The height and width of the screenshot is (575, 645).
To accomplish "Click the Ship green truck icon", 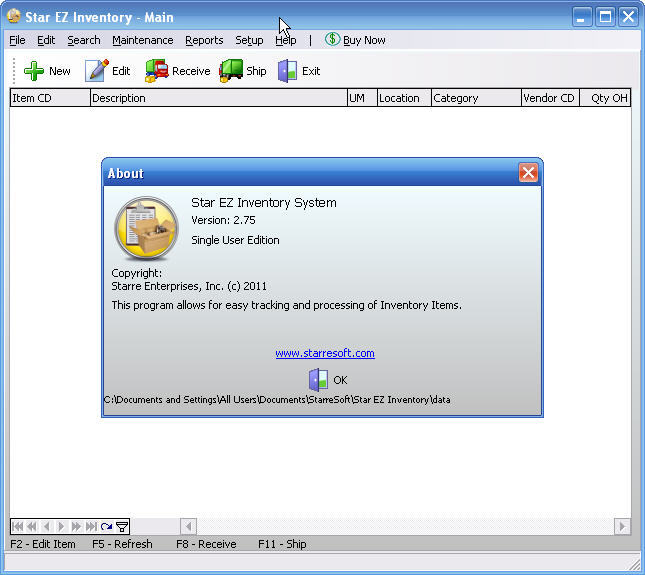I will pyautogui.click(x=231, y=71).
